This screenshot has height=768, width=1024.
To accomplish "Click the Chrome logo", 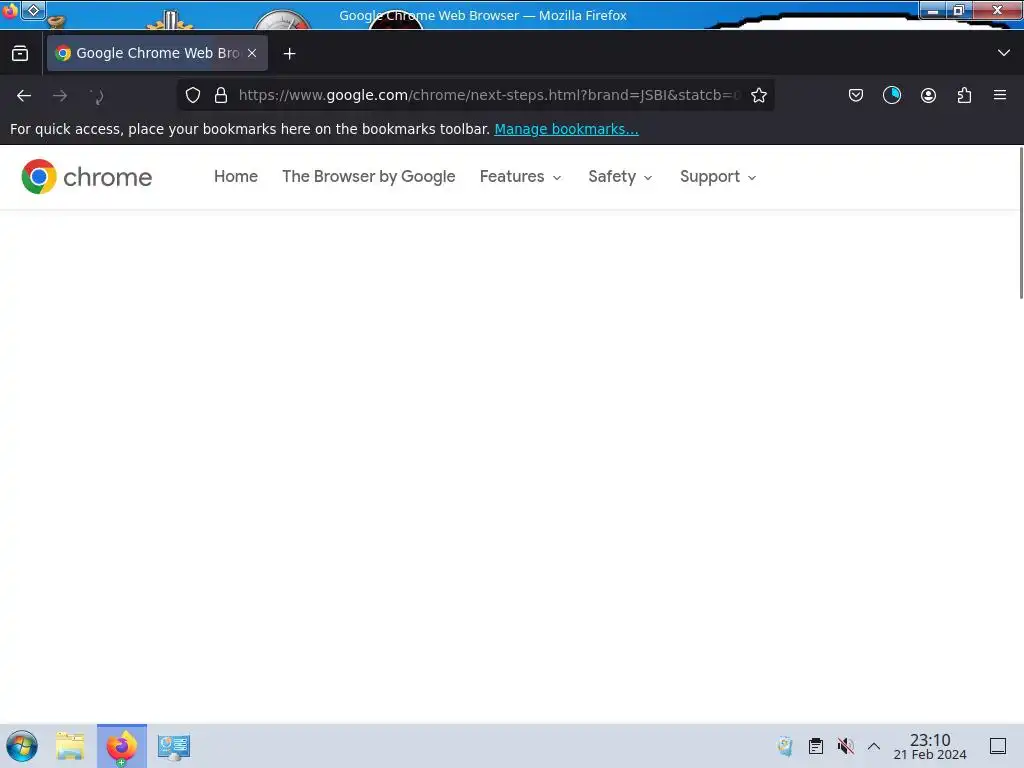I will [x=86, y=176].
